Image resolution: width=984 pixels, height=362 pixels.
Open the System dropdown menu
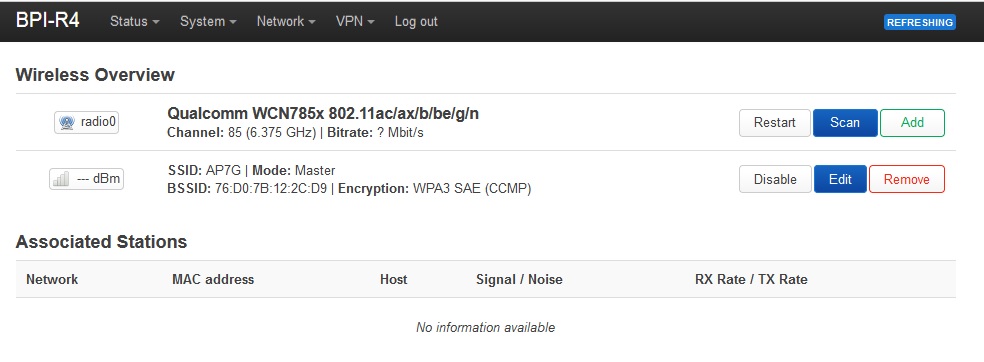(208, 21)
